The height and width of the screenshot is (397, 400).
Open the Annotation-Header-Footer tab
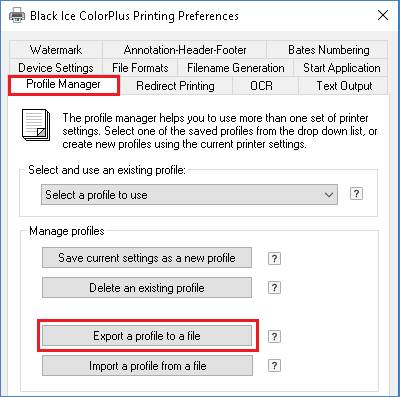[x=185, y=50]
